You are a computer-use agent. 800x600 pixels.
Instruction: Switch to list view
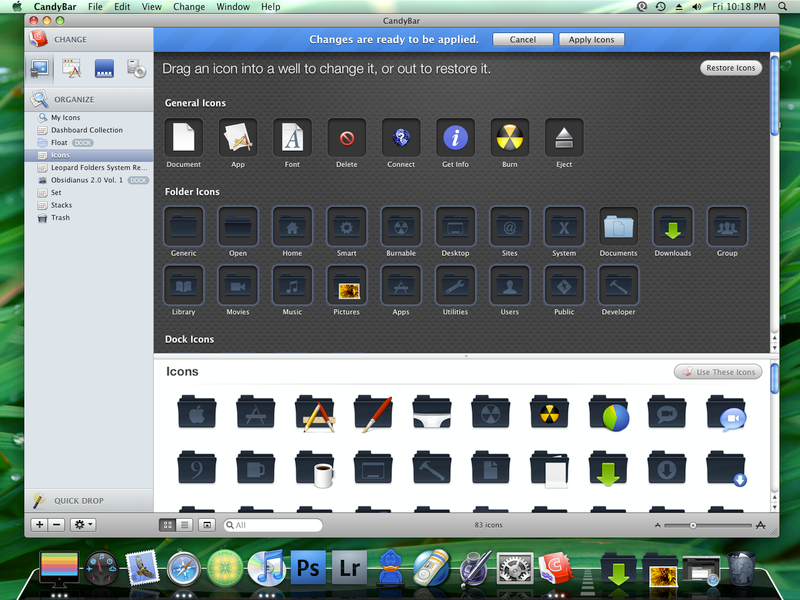tap(185, 524)
